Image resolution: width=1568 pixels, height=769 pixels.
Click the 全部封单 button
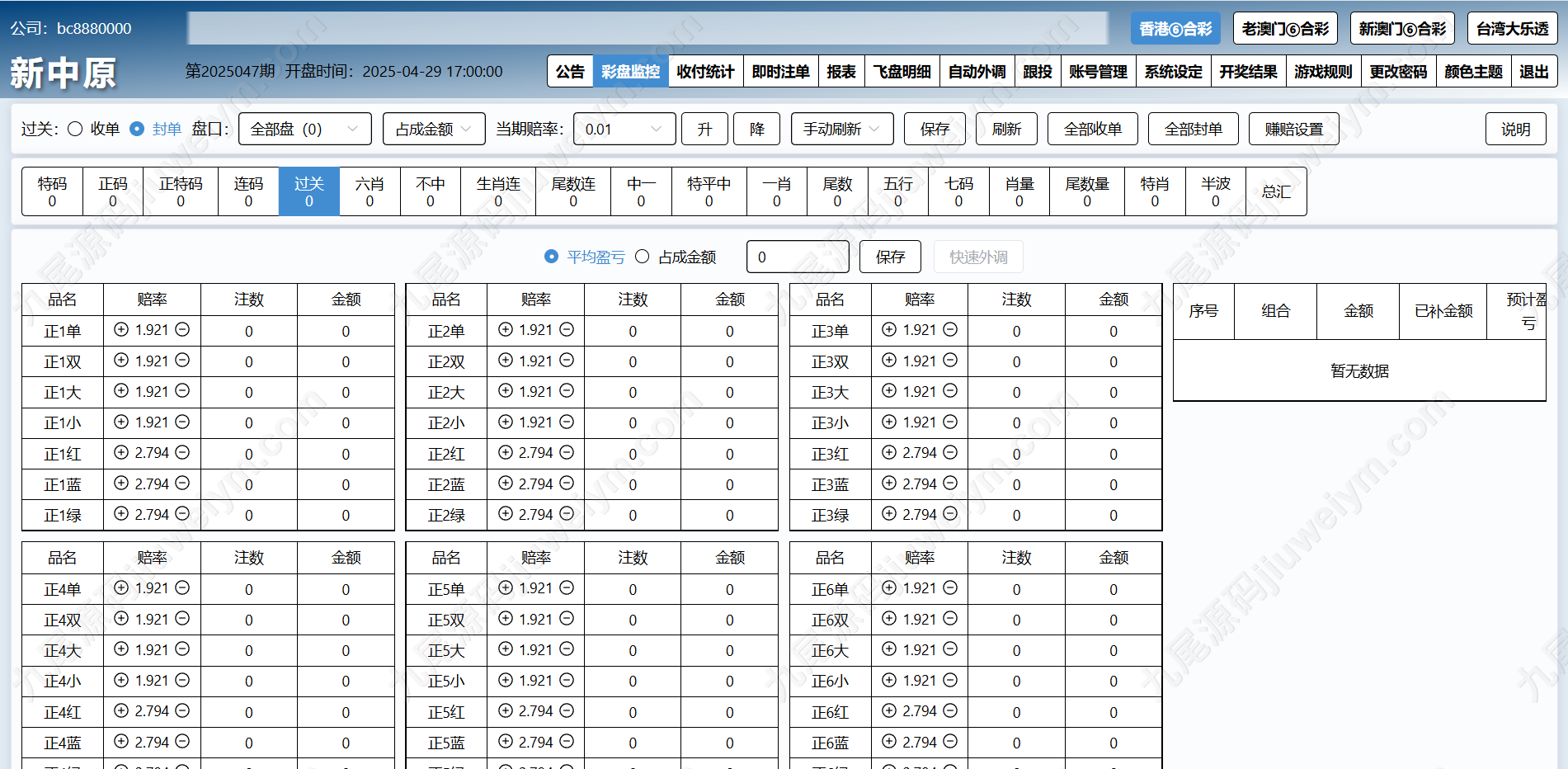pos(1194,129)
